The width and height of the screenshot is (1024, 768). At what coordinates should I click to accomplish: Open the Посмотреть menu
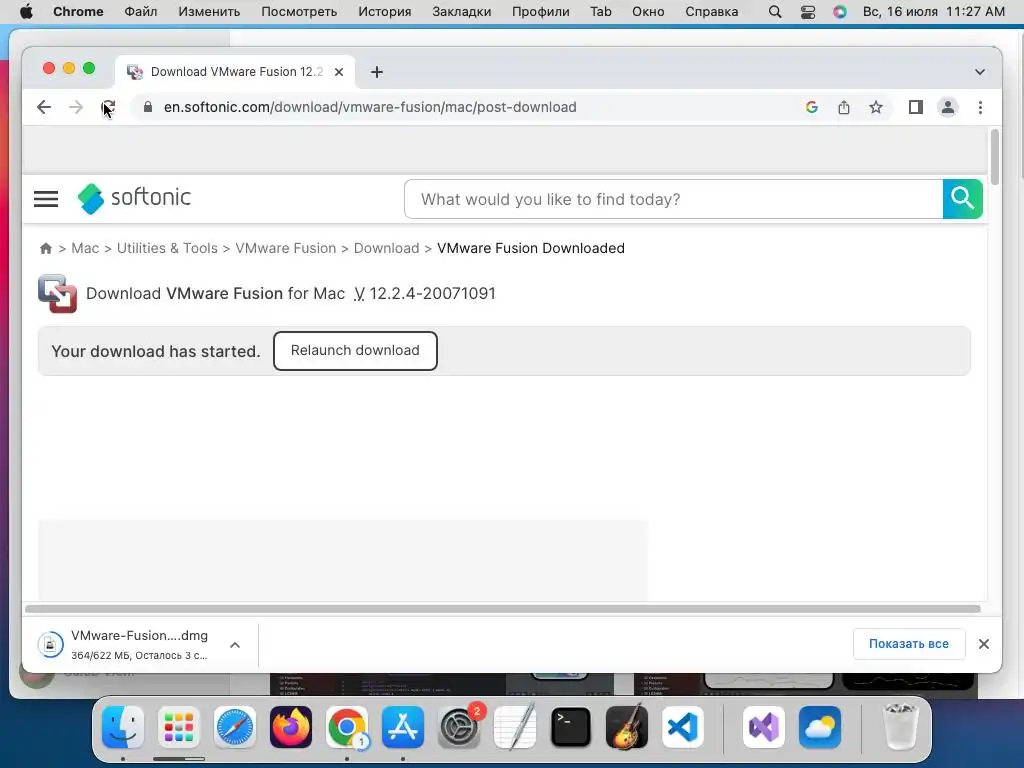(299, 12)
